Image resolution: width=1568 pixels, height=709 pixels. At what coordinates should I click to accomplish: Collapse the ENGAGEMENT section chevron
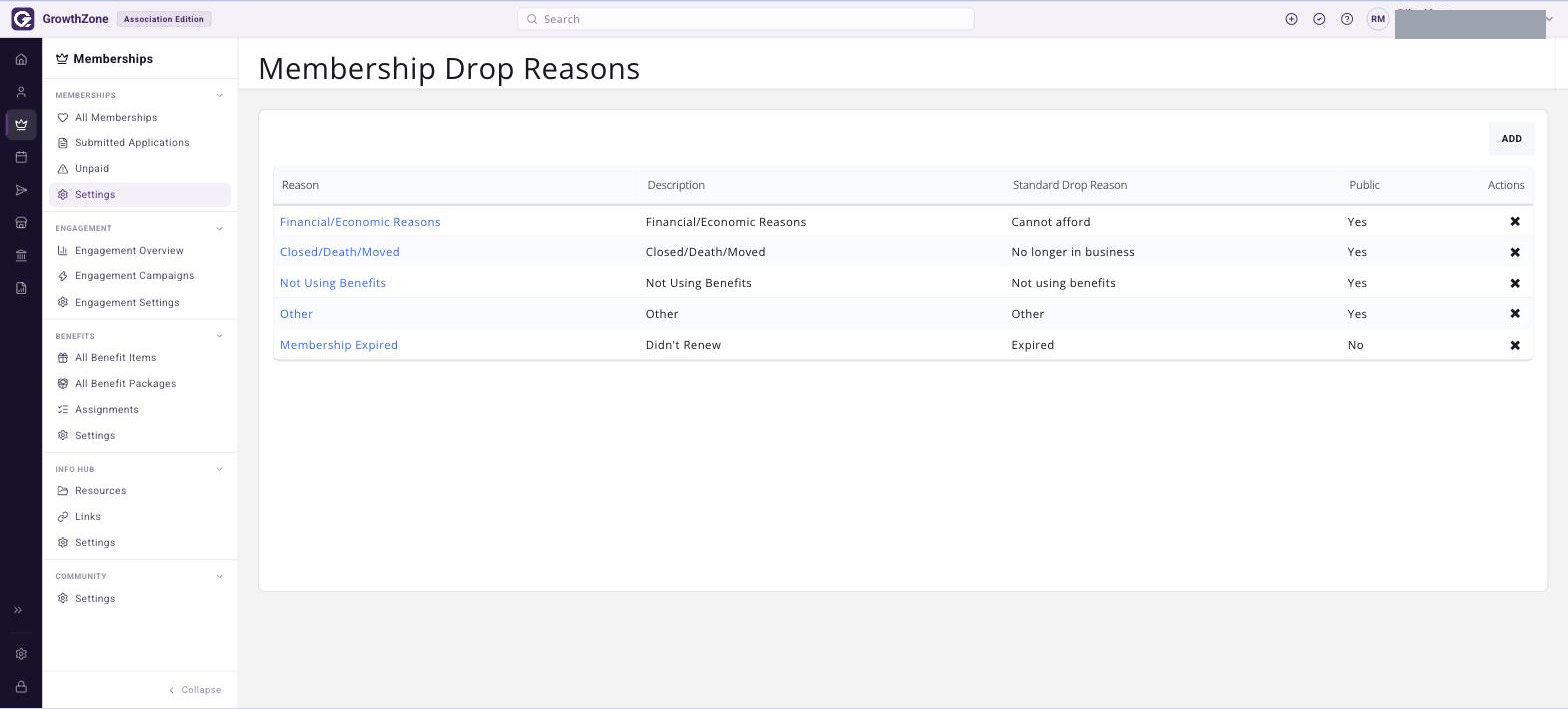coord(220,229)
